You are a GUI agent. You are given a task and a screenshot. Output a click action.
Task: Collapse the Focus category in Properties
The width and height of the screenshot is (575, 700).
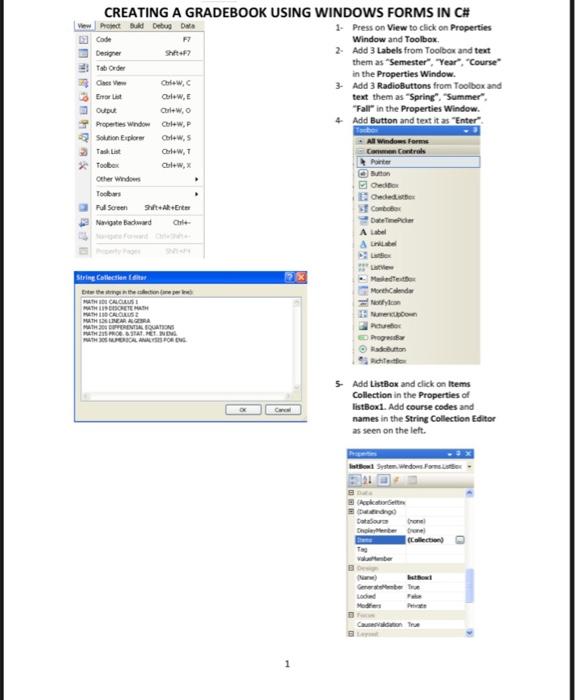point(351,615)
